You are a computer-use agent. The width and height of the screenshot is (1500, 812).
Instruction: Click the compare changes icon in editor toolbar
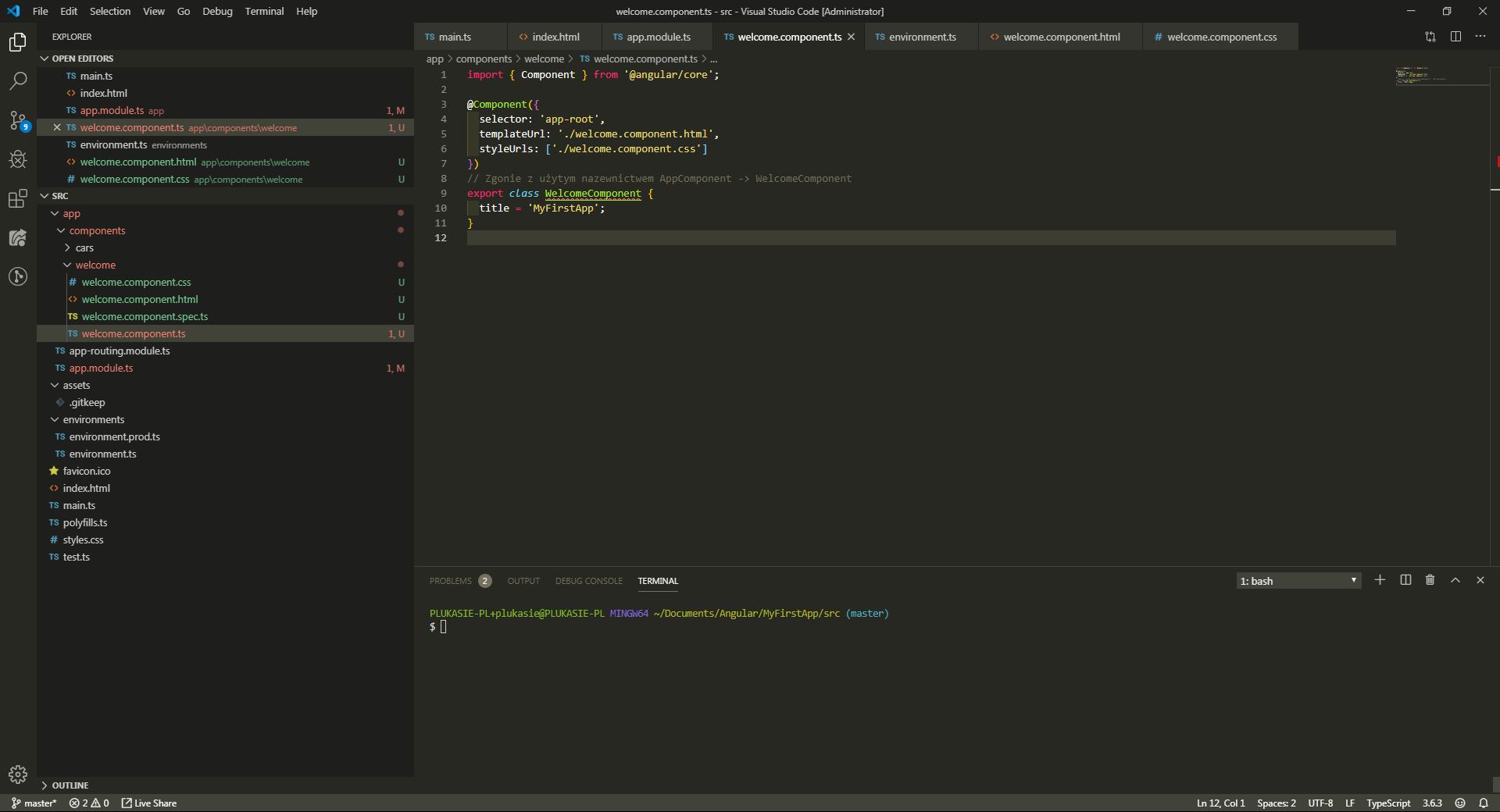1430,37
